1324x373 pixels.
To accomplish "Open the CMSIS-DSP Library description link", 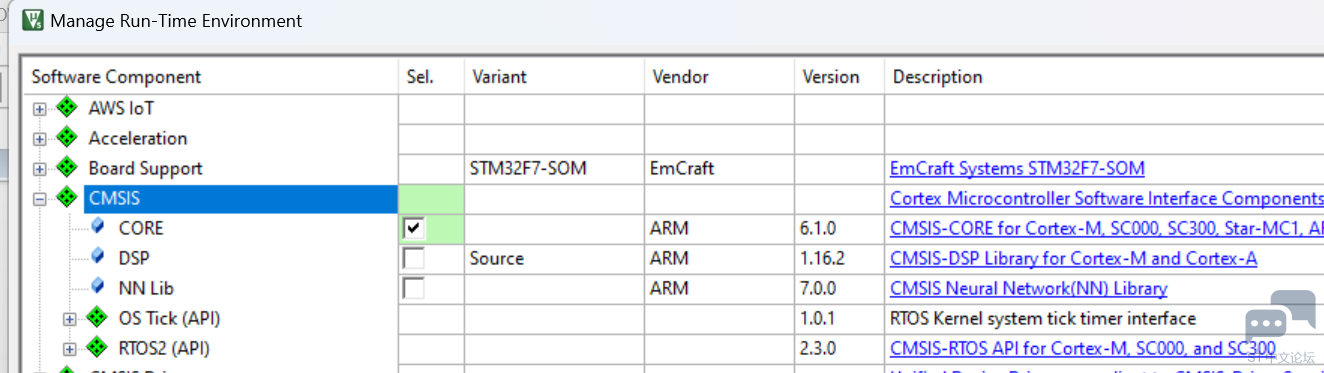I will (x=1073, y=259).
